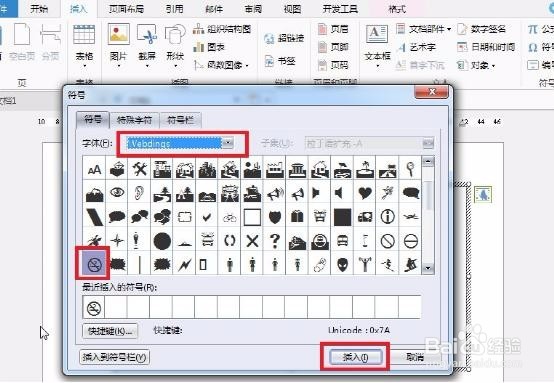Open the Shapes (形状) ribbon gallery
The height and width of the screenshot is (383, 554).
(x=175, y=46)
